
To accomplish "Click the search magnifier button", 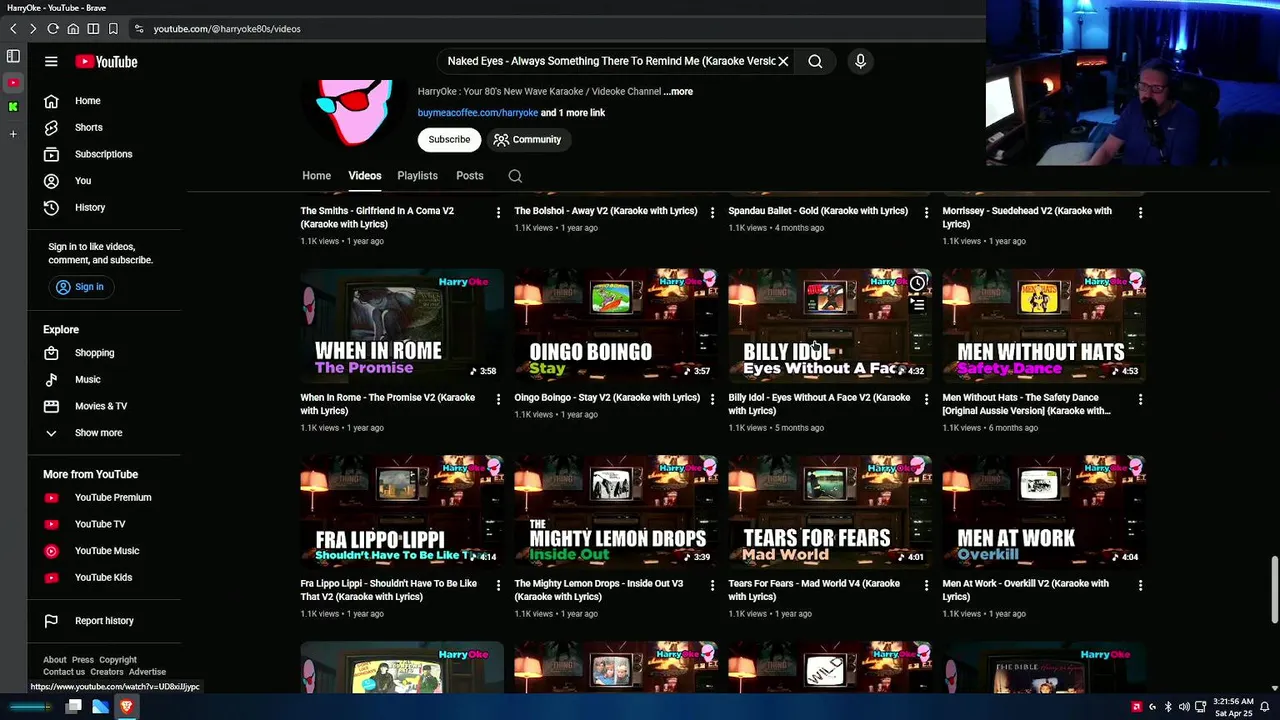I will click(815, 62).
